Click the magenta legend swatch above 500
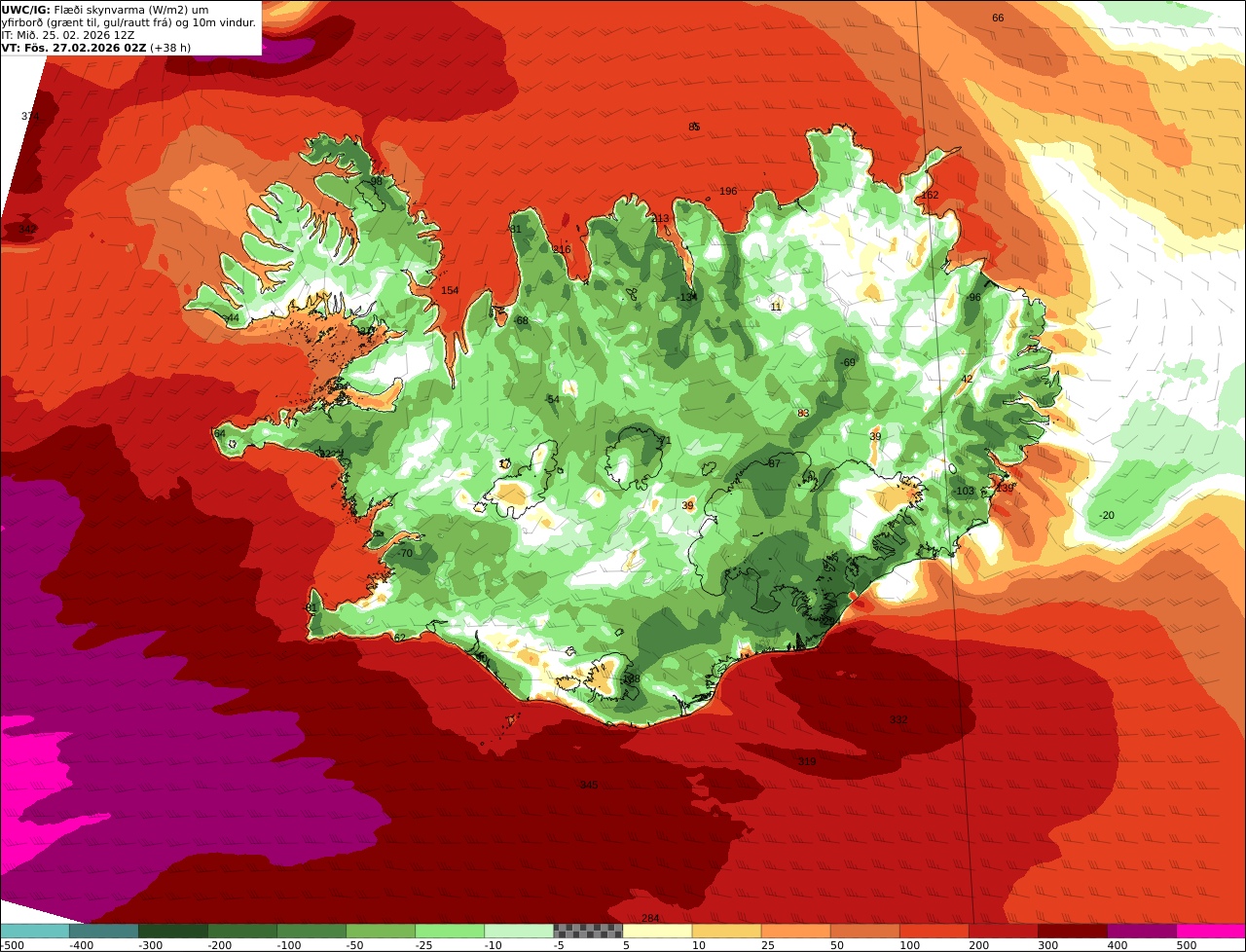Viewport: 1246px width, 952px height. coord(1211,931)
